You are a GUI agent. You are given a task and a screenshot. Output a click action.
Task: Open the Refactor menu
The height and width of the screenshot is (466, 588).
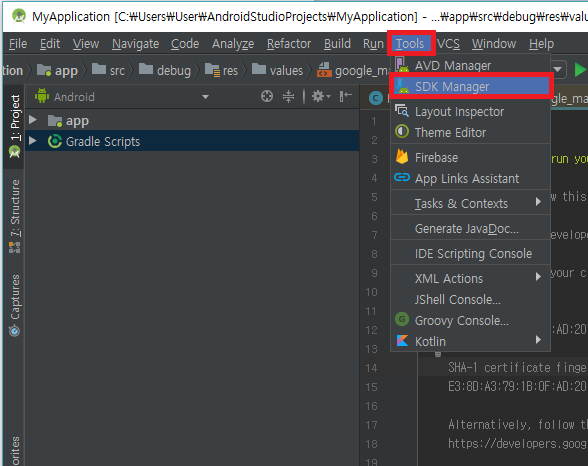[x=289, y=44]
